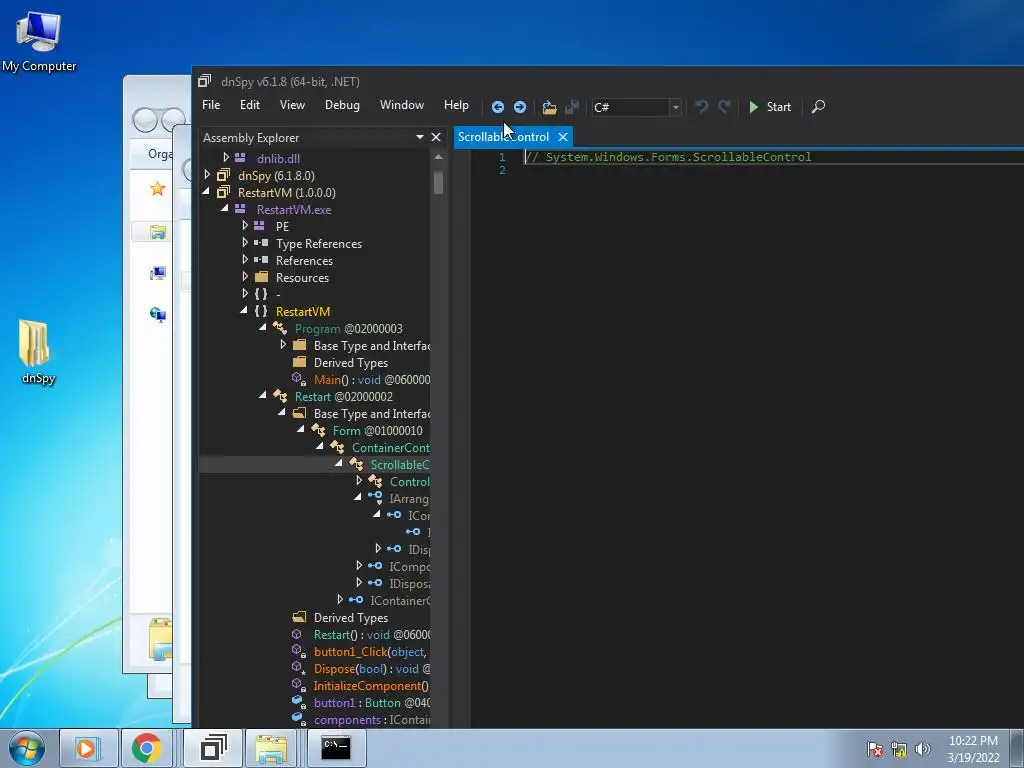Open the Window menu
Image resolution: width=1024 pixels, height=768 pixels.
402,105
